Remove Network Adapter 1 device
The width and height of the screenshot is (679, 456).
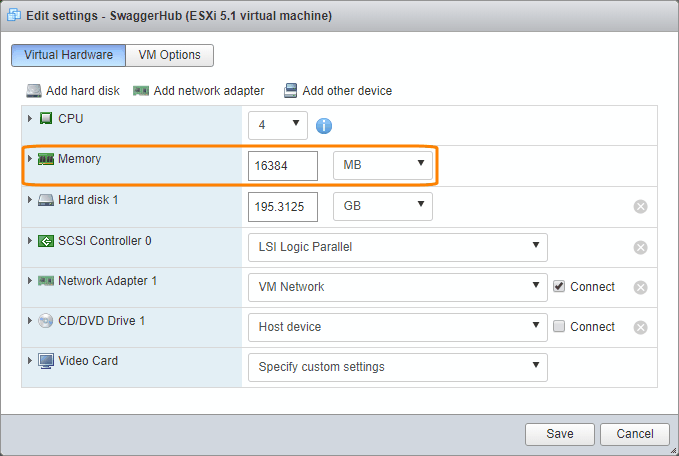pyautogui.click(x=641, y=287)
